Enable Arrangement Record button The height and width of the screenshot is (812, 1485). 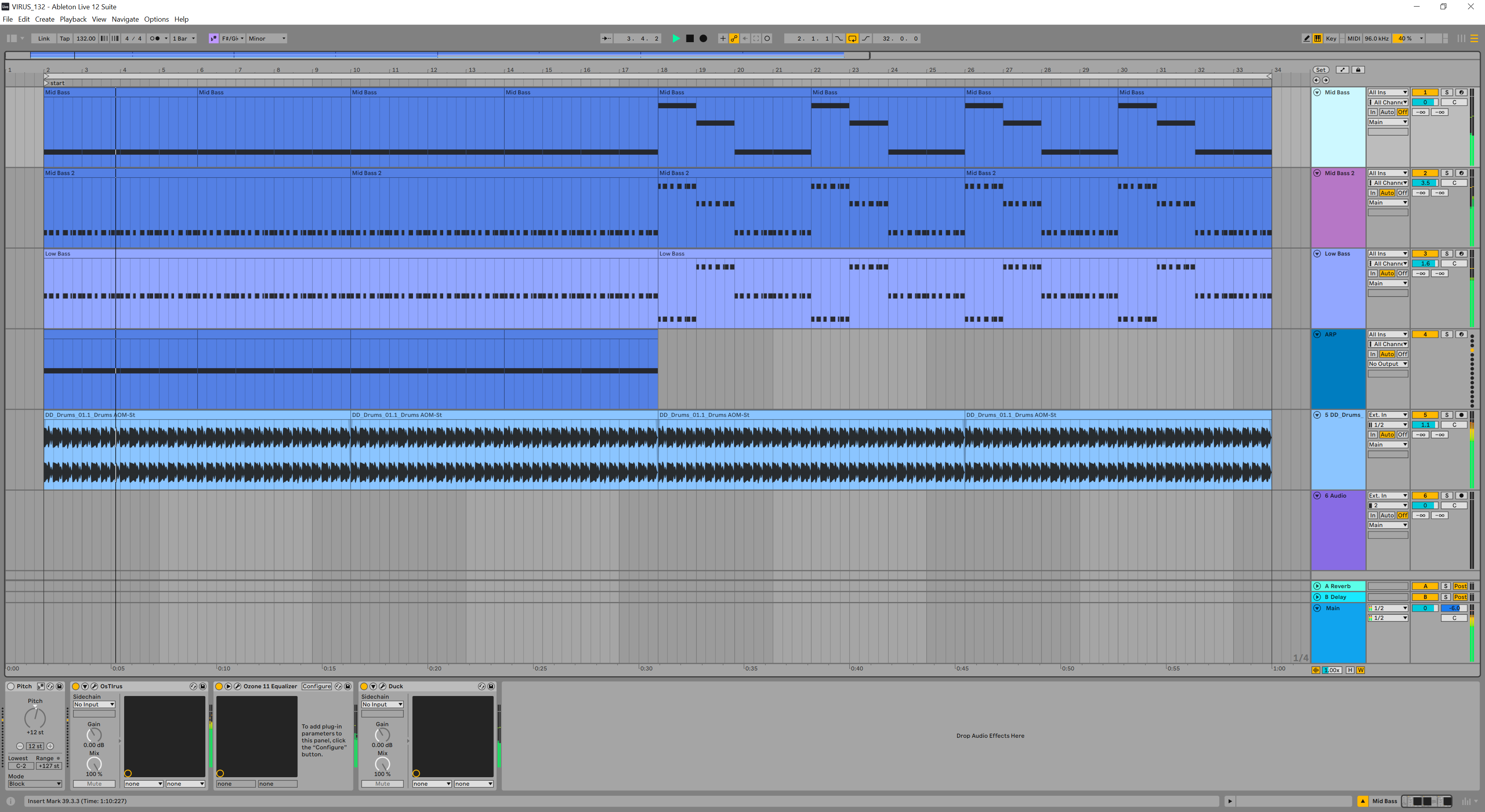[703, 39]
